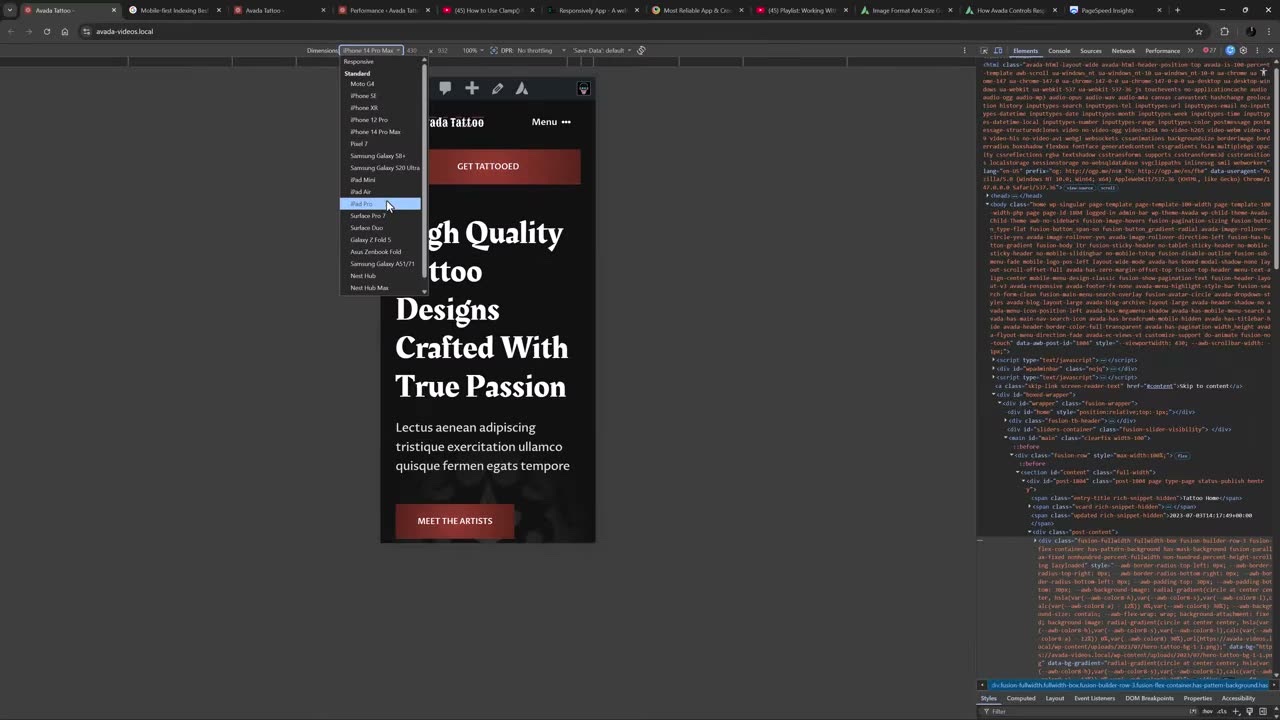Activate the inspect element picker icon
Viewport: 1280px width, 720px height.
(x=985, y=50)
